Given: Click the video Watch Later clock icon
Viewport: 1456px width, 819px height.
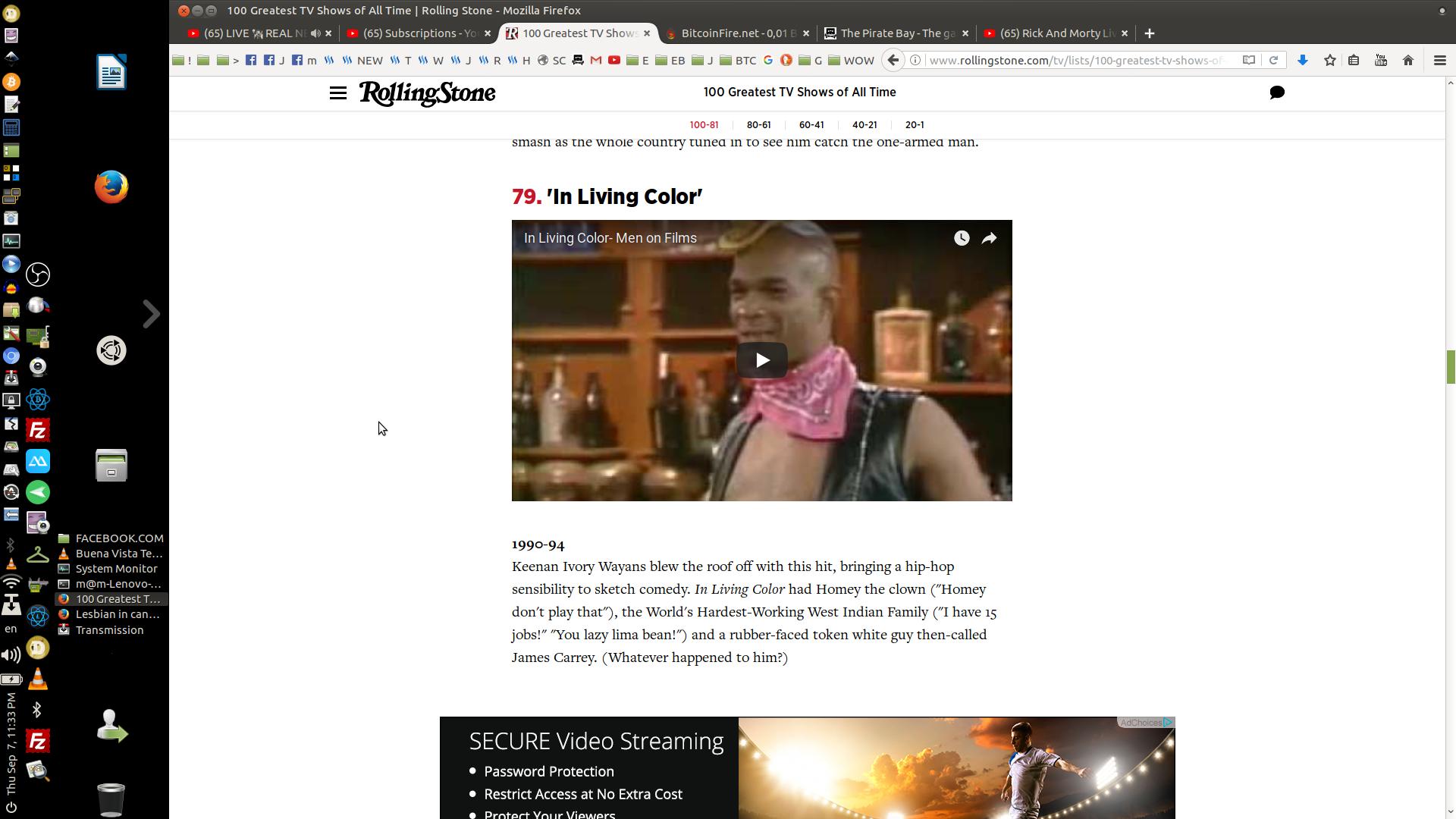Looking at the screenshot, I should pos(962,238).
